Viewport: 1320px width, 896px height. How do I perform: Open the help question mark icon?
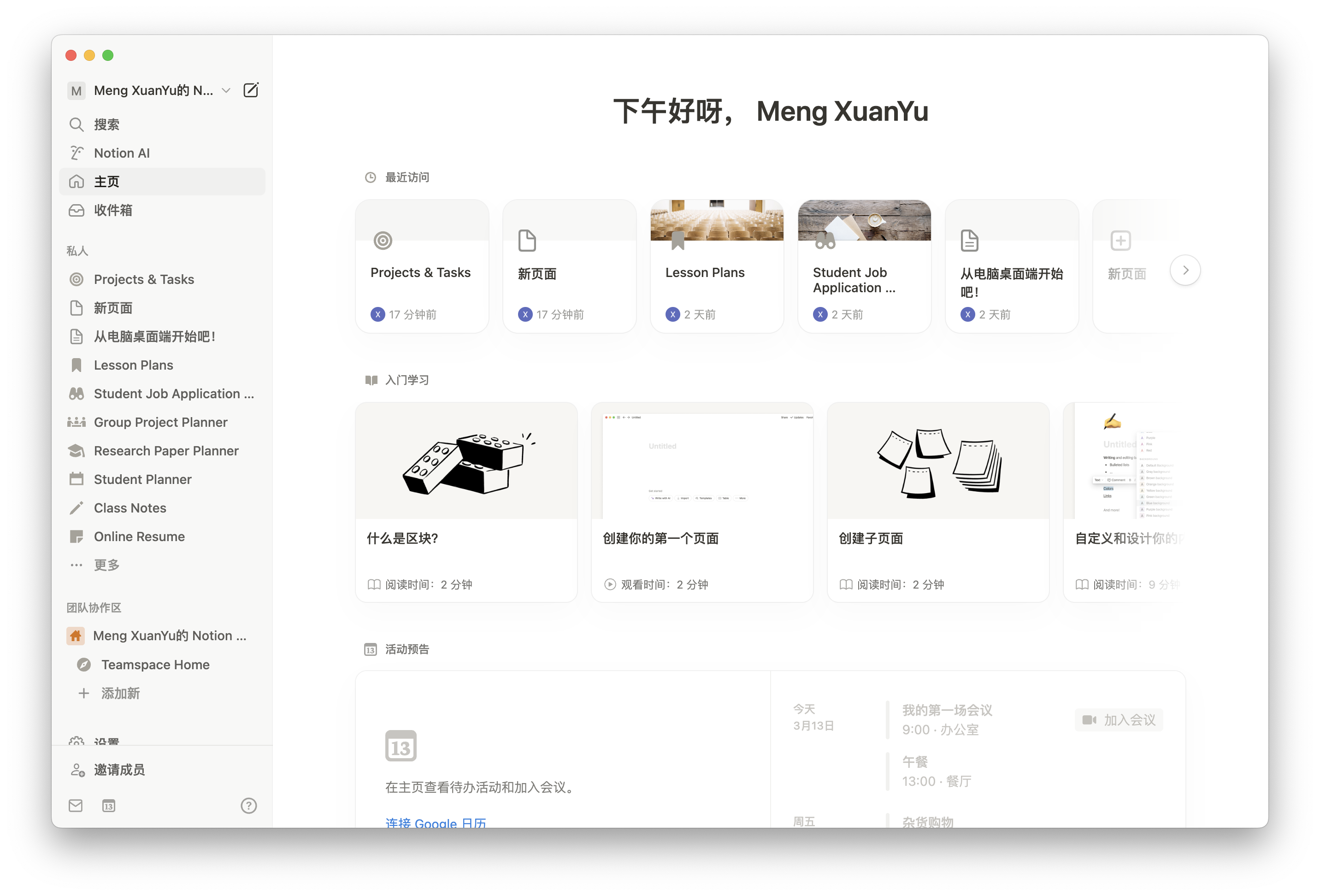[248, 806]
